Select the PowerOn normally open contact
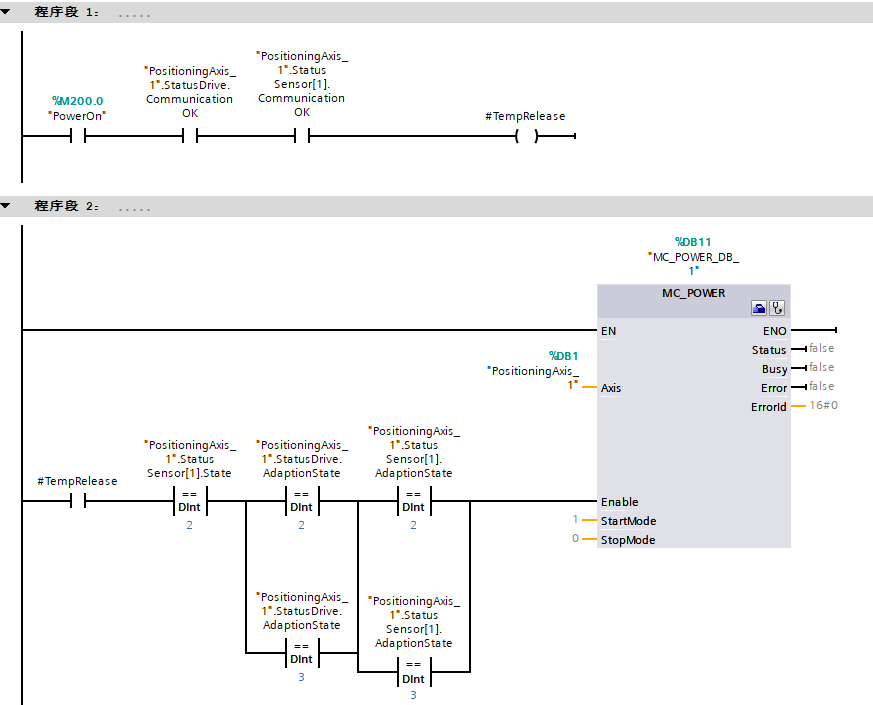 (x=78, y=137)
